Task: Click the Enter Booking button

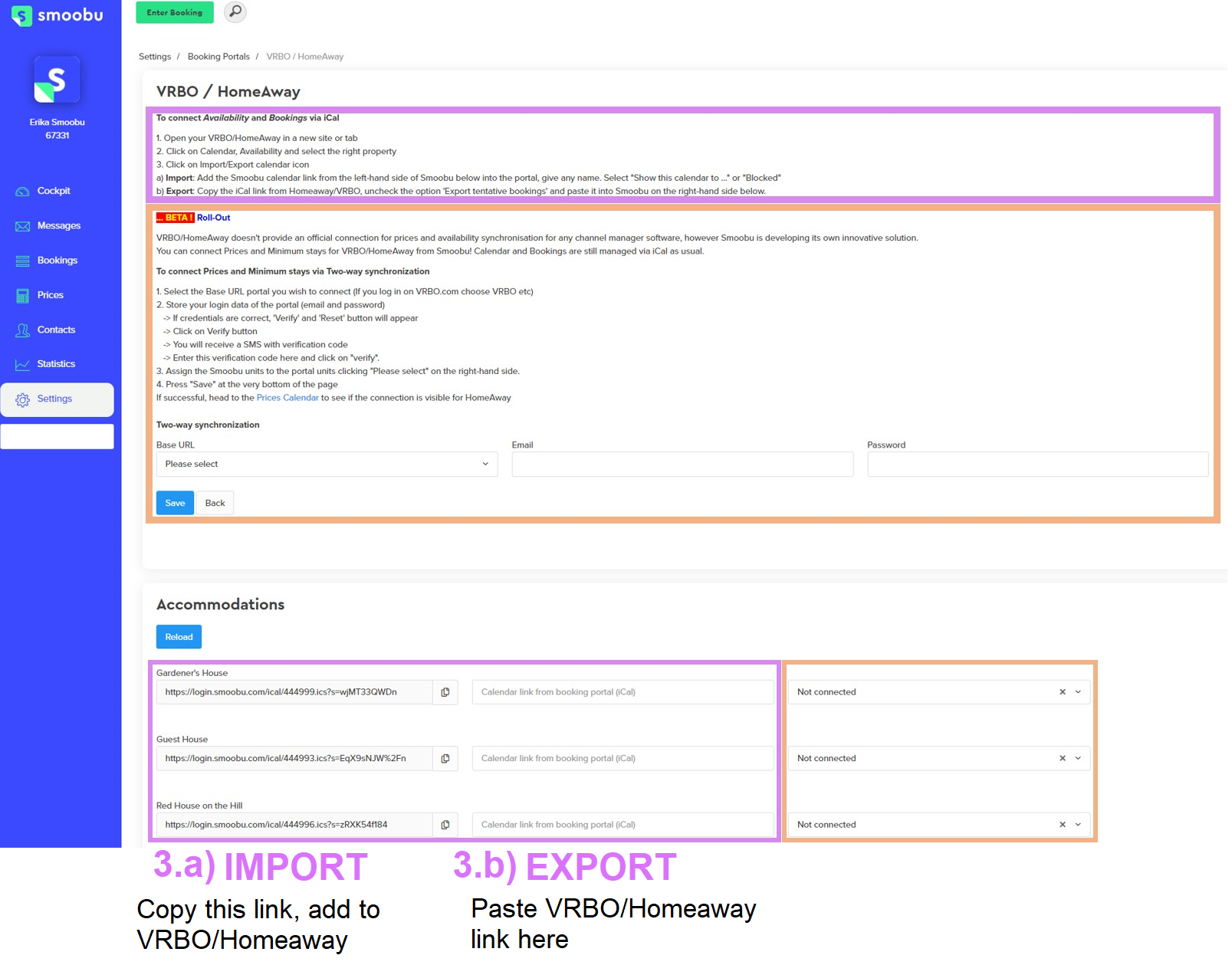Action: tap(175, 12)
